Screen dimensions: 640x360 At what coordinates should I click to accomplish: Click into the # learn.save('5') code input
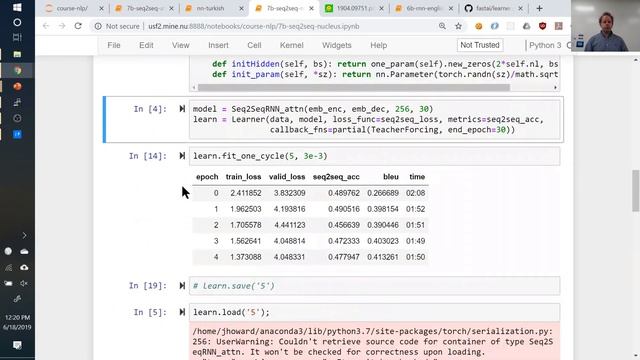coord(374,286)
